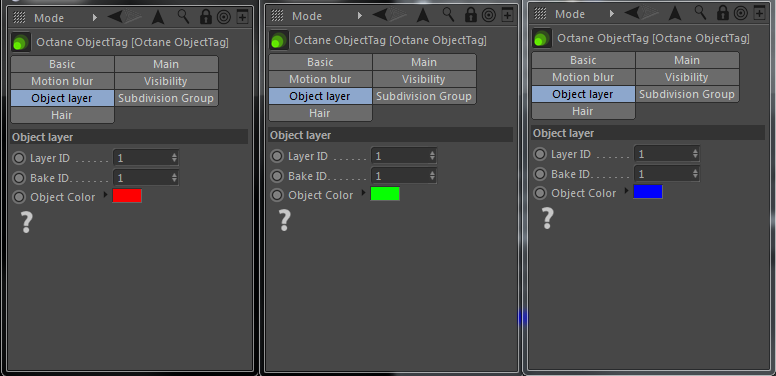Toggle the Object Color radio dot in the right (blue) panel
This screenshot has height=376, width=776.
[540, 193]
